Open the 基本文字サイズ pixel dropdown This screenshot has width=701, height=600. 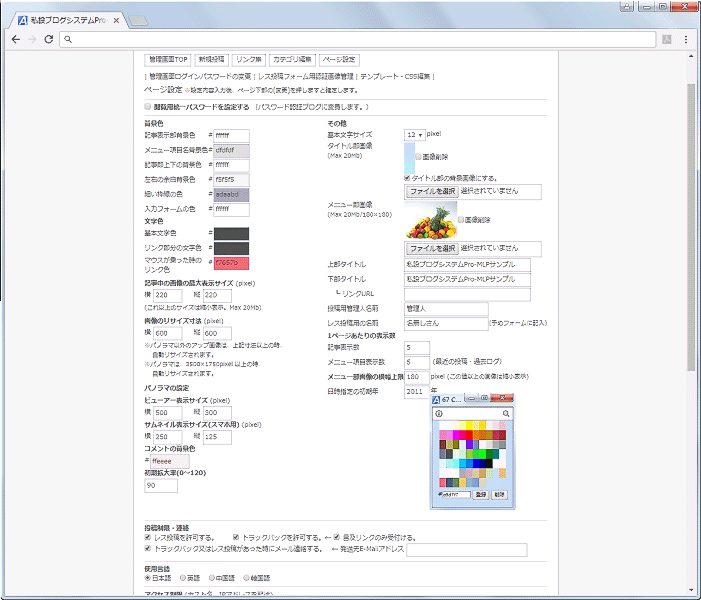[414, 134]
